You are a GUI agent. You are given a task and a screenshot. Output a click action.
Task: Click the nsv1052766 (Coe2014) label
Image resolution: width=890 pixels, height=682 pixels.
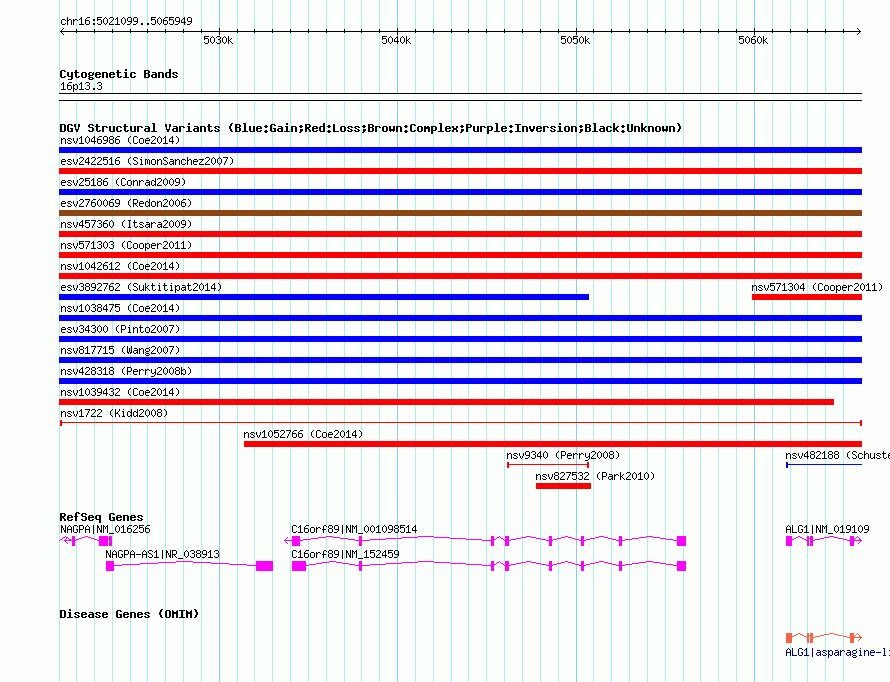pos(303,434)
